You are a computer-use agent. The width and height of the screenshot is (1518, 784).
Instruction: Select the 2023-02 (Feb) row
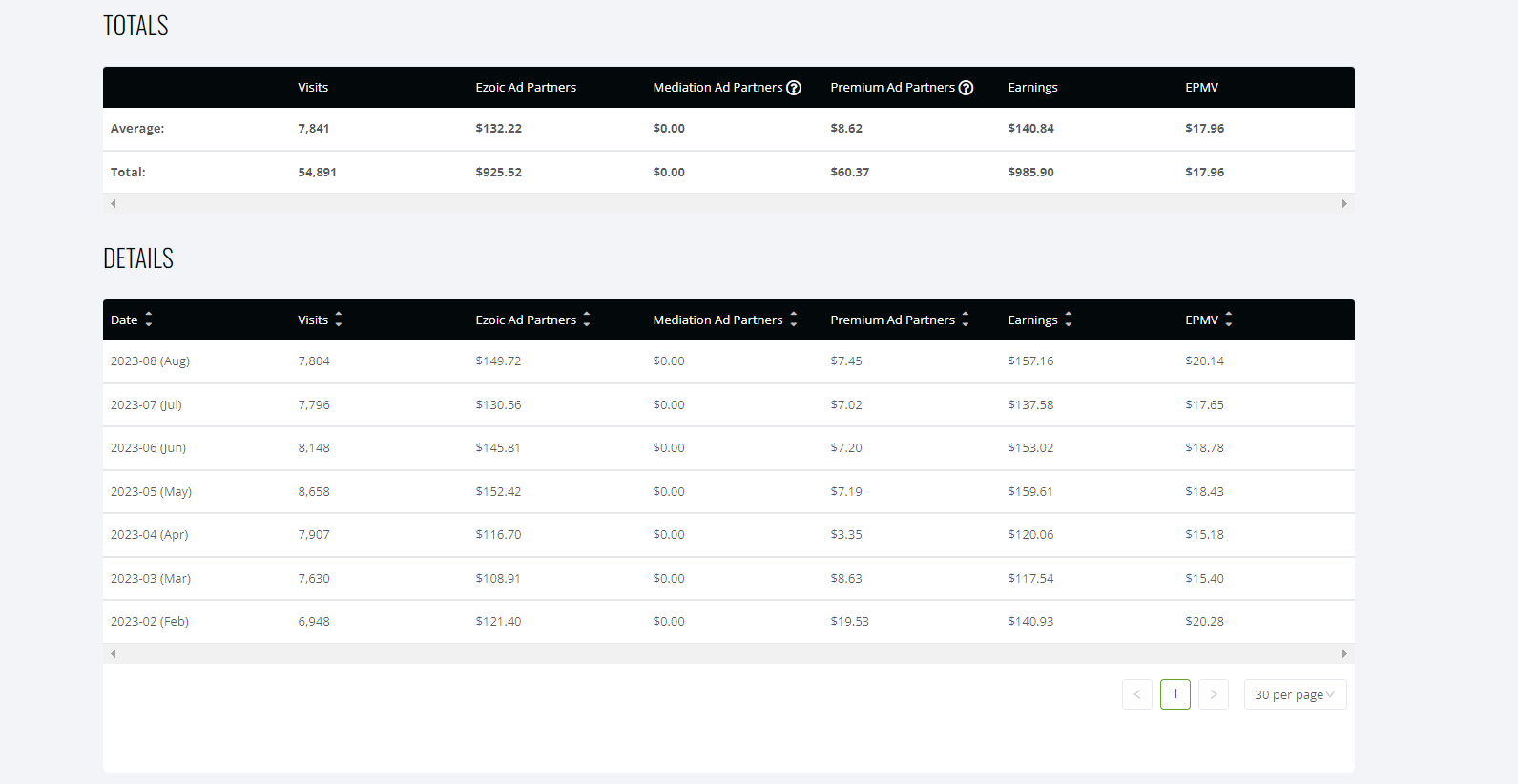pos(729,622)
